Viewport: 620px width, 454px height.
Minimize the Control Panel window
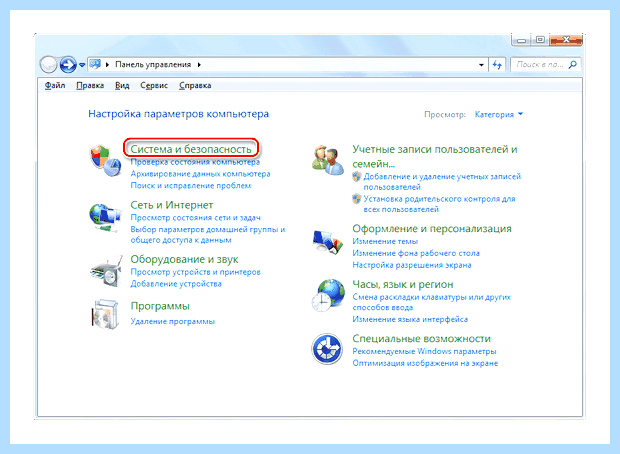pos(522,40)
